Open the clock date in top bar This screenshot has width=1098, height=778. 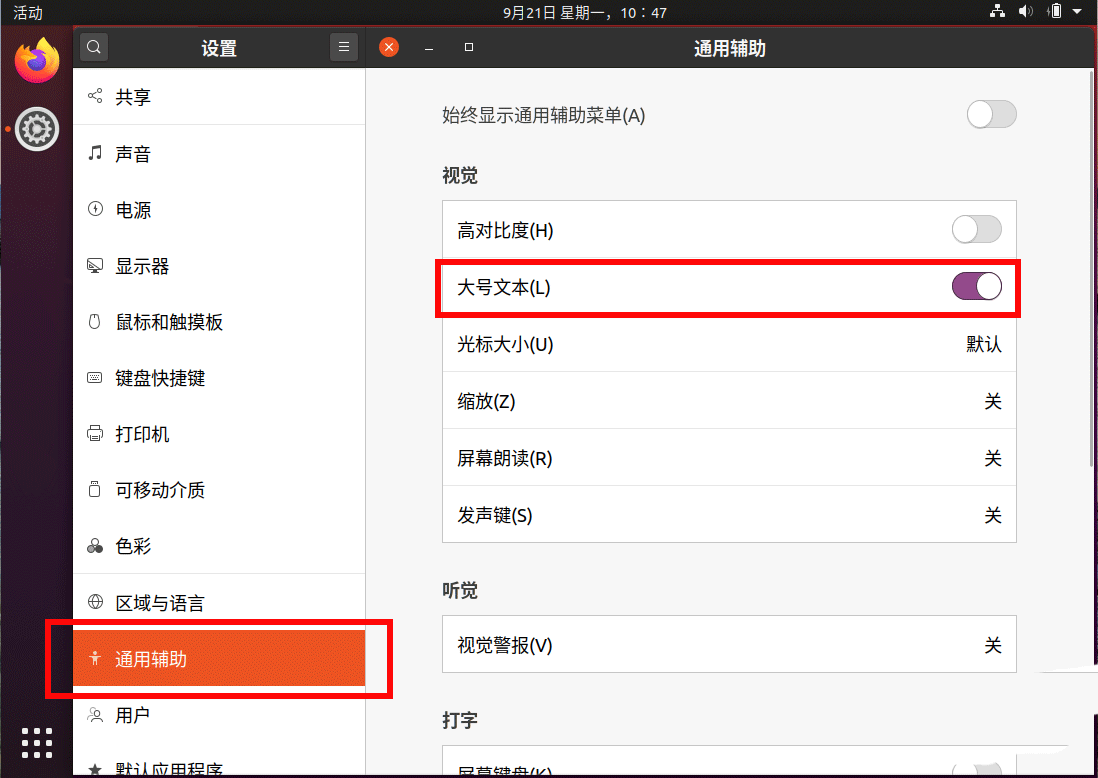pos(584,13)
